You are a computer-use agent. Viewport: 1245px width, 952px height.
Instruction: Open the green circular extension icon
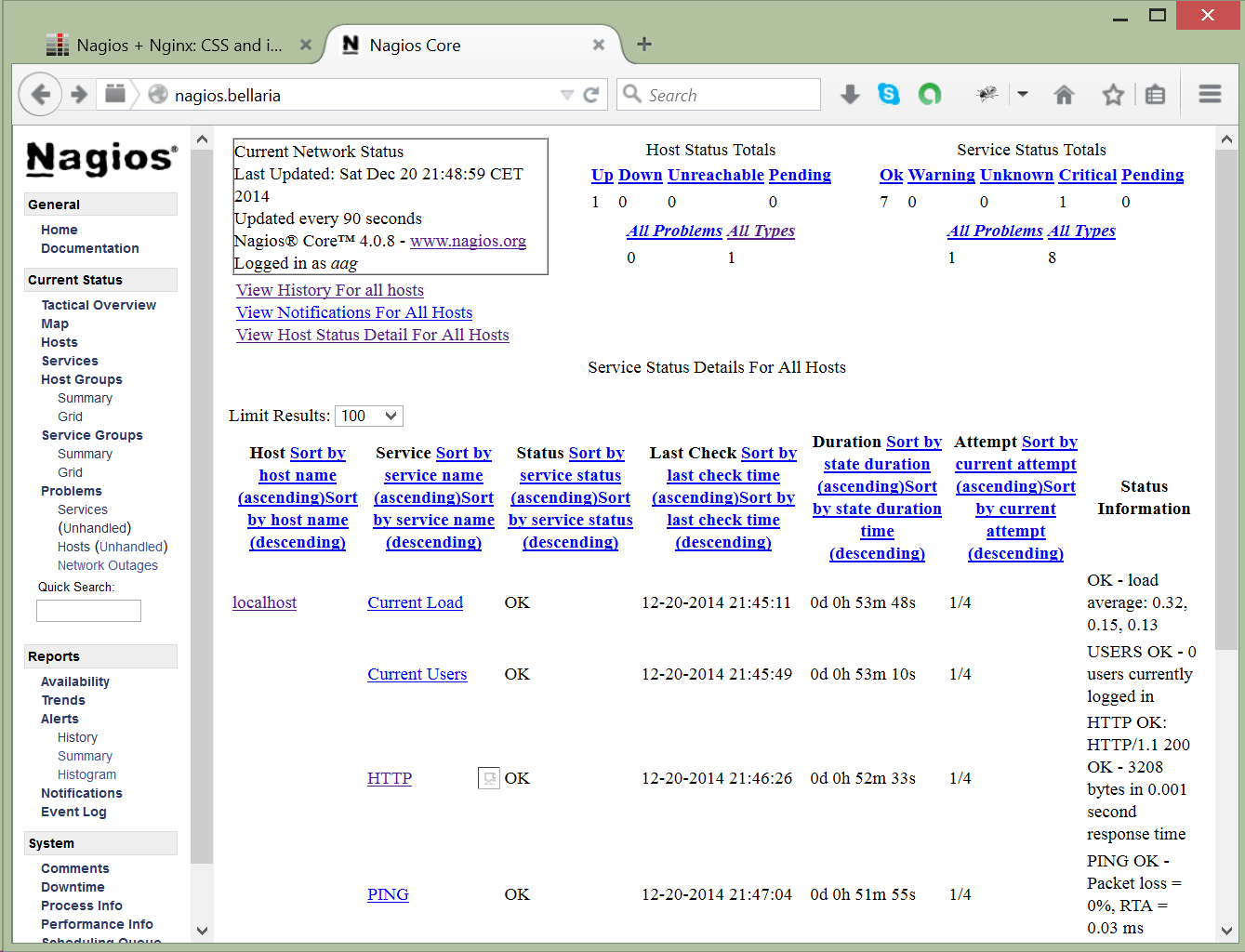[930, 94]
